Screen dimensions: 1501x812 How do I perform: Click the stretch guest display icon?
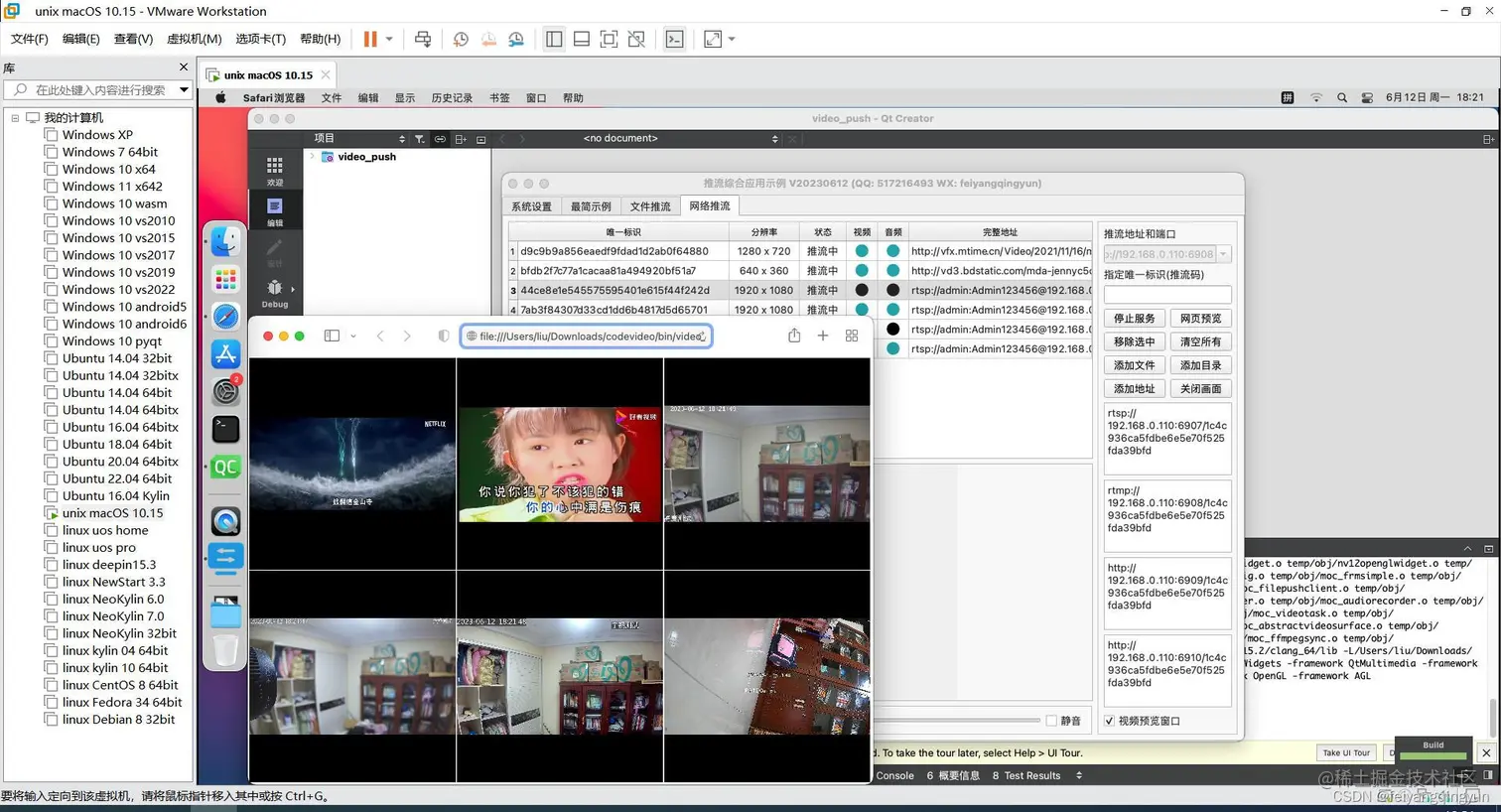[713, 39]
